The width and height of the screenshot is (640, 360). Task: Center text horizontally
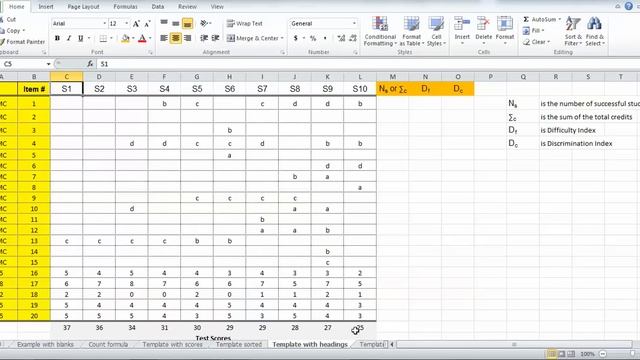tap(176, 38)
